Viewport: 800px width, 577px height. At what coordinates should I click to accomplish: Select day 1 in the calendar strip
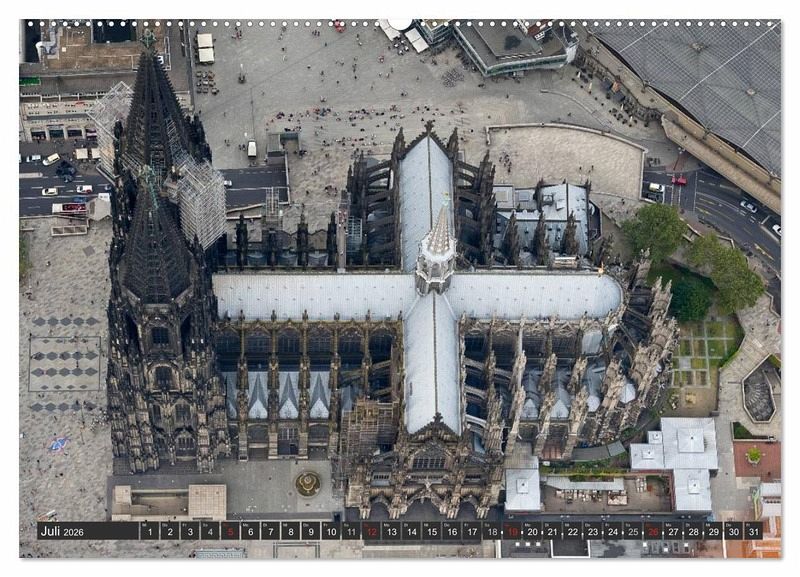coord(149,531)
